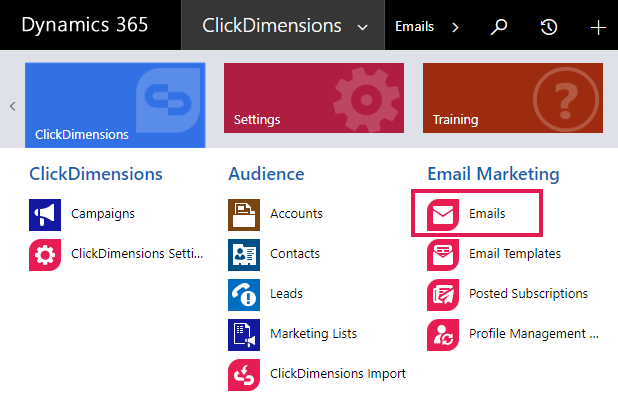Click the Emails envelope icon
618x409 pixels.
tap(443, 215)
